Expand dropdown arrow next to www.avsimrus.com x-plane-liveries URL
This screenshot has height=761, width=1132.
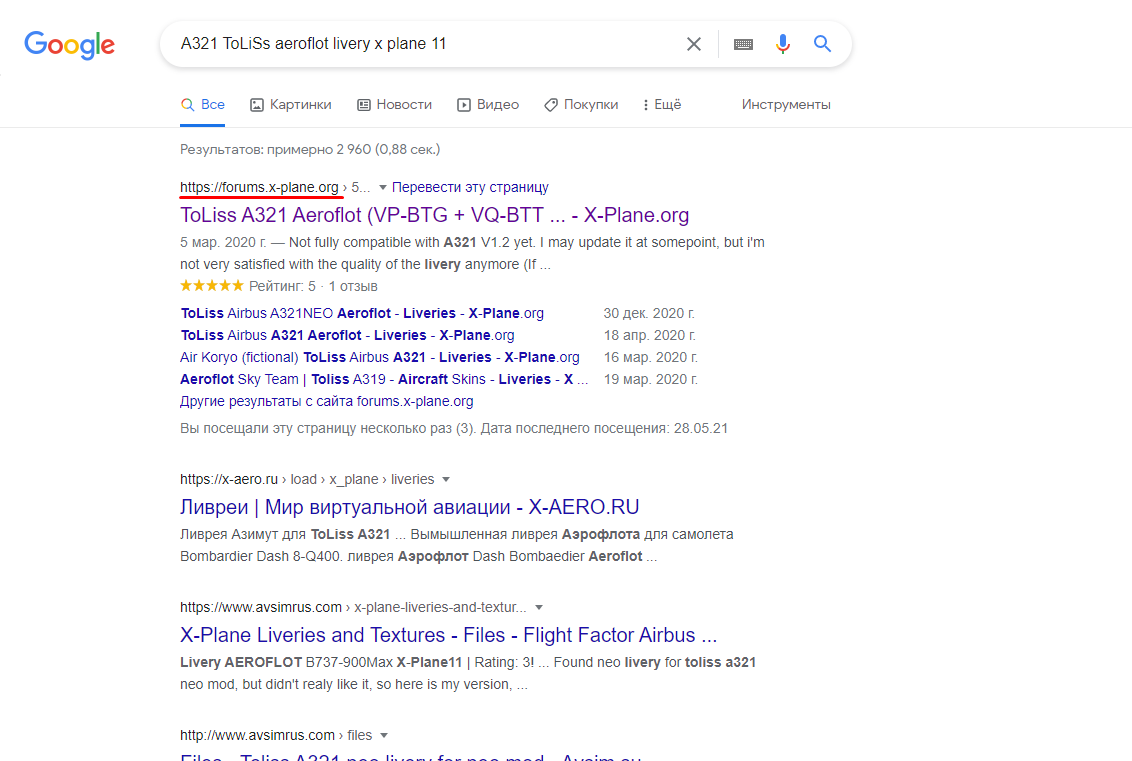539,607
